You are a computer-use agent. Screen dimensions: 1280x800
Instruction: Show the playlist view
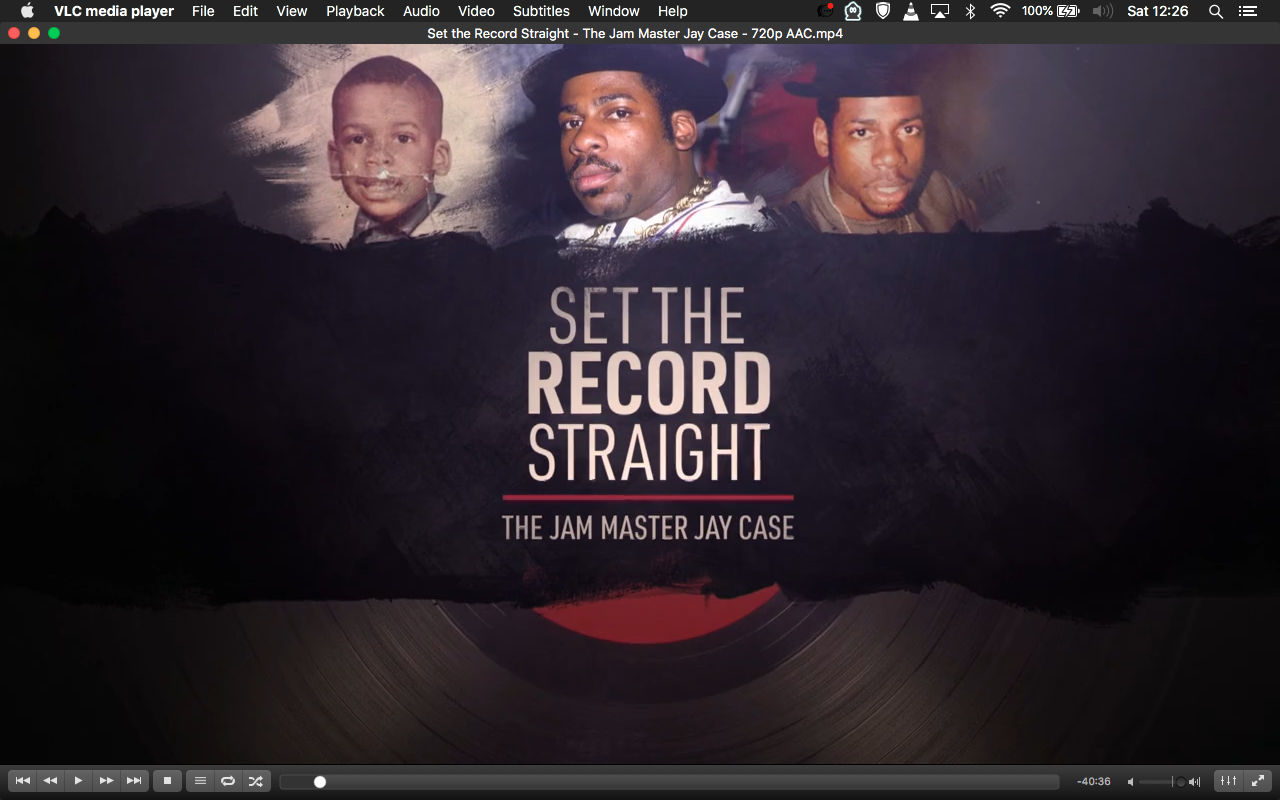tap(200, 781)
